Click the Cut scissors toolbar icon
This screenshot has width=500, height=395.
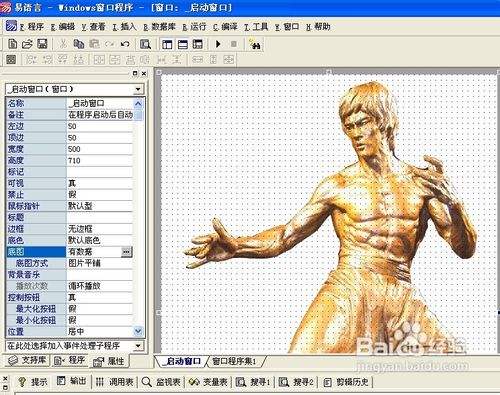point(63,44)
